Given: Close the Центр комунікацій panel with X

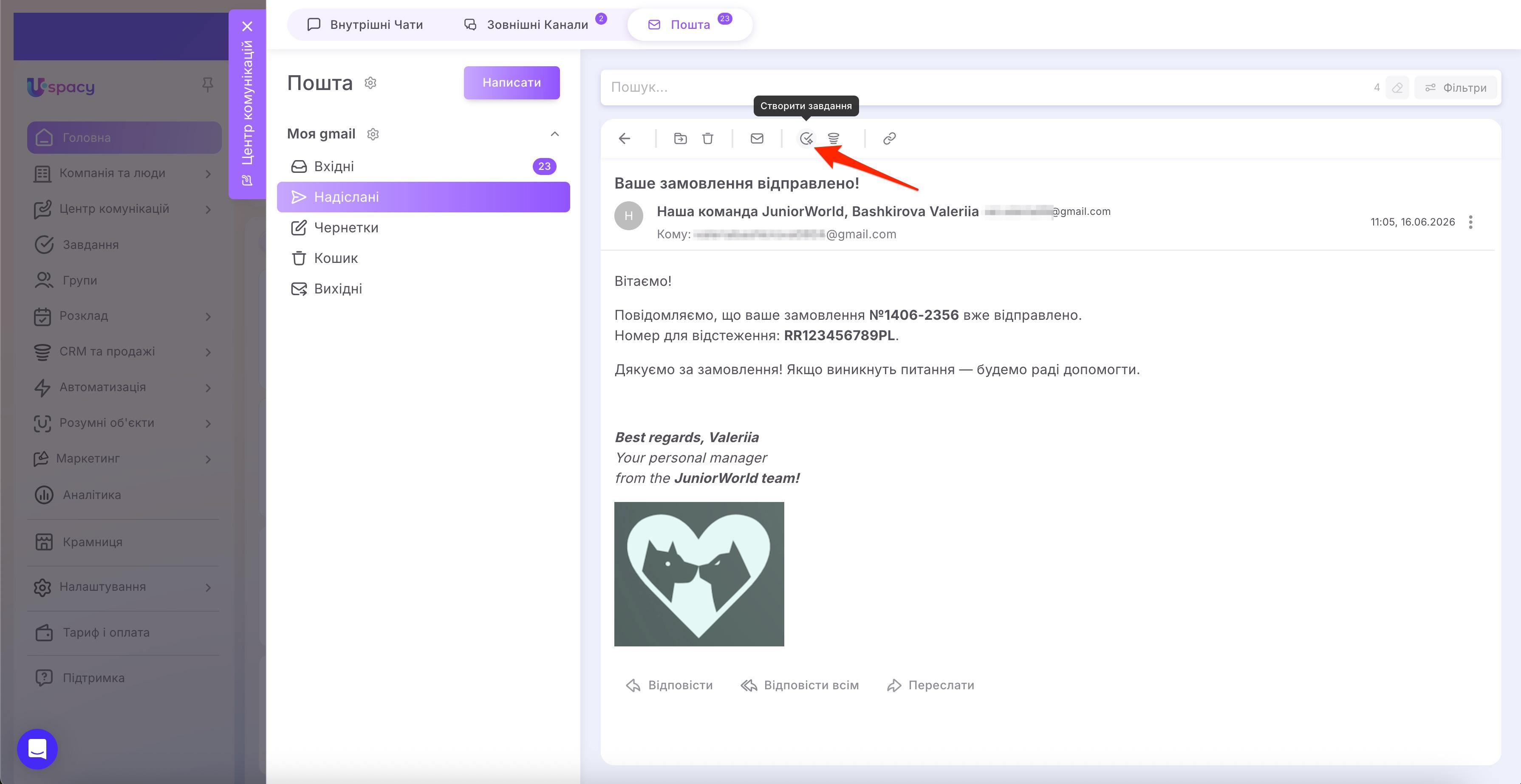Looking at the screenshot, I should tap(247, 27).
